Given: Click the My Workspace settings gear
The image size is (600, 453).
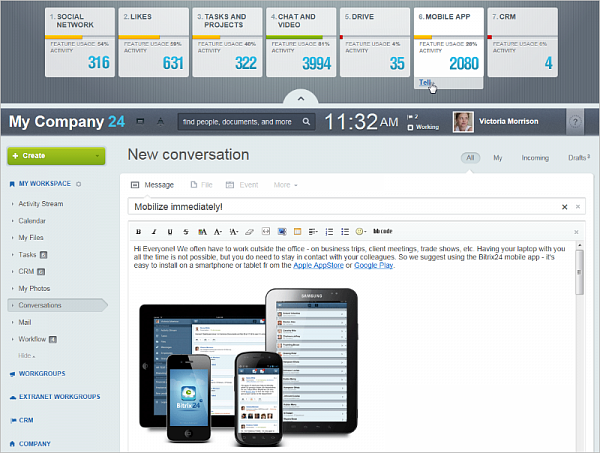Looking at the screenshot, I should pyautogui.click(x=78, y=184).
